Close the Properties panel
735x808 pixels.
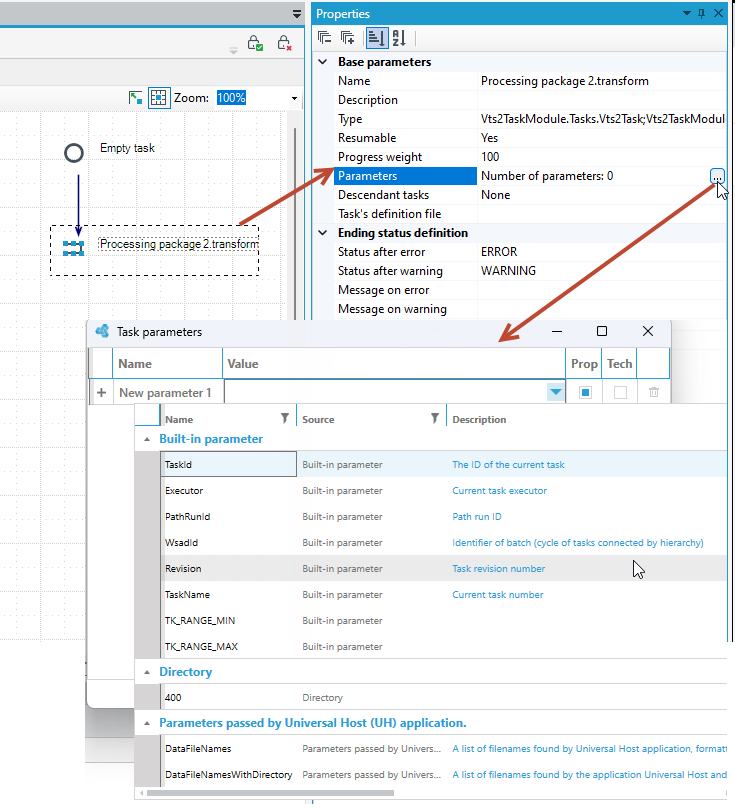[x=718, y=13]
